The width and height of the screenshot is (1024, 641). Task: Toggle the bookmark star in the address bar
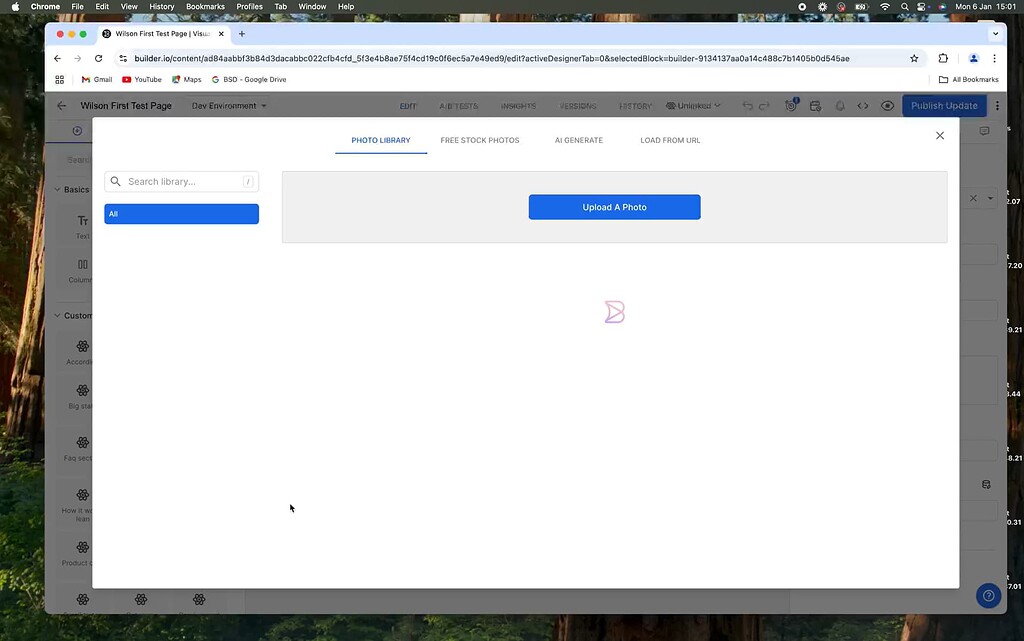(914, 58)
